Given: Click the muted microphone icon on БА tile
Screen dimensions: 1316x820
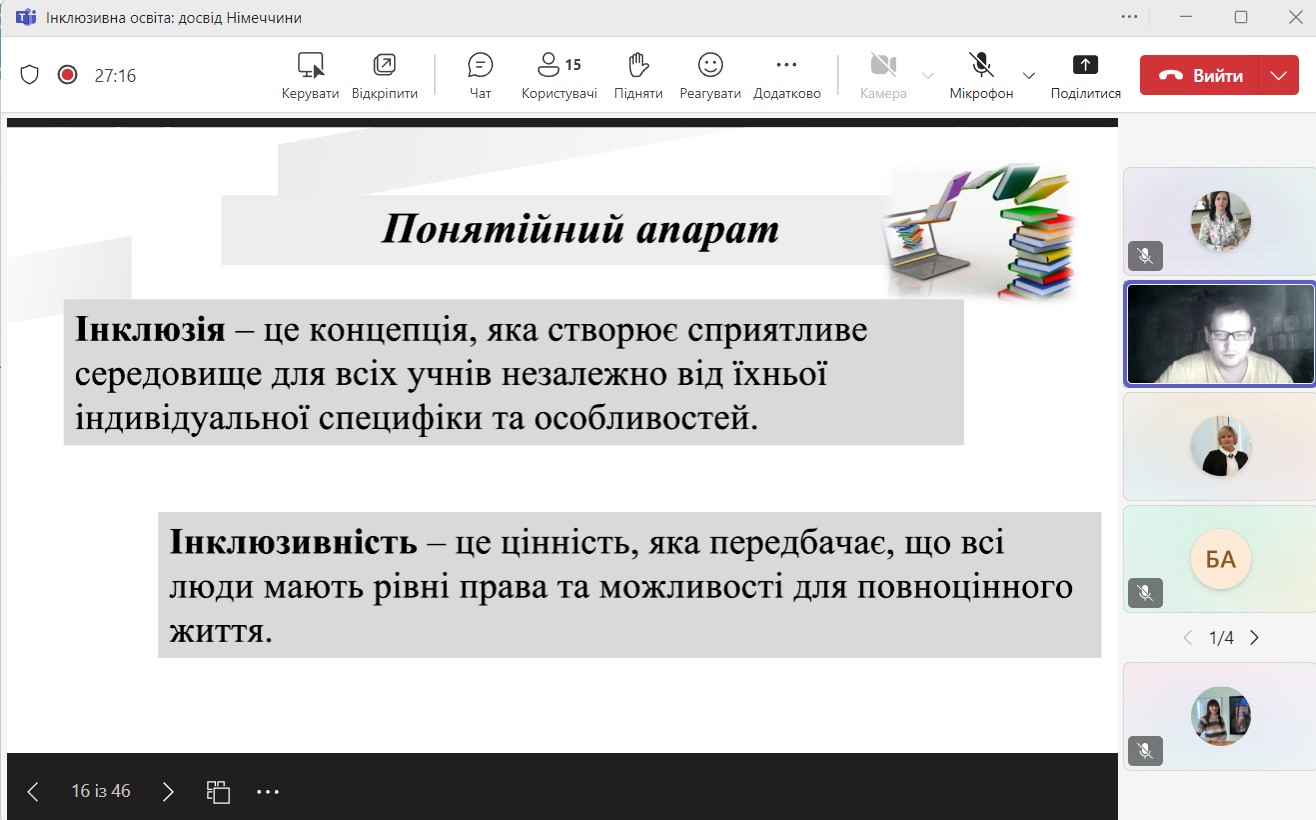Looking at the screenshot, I should click(1146, 593).
